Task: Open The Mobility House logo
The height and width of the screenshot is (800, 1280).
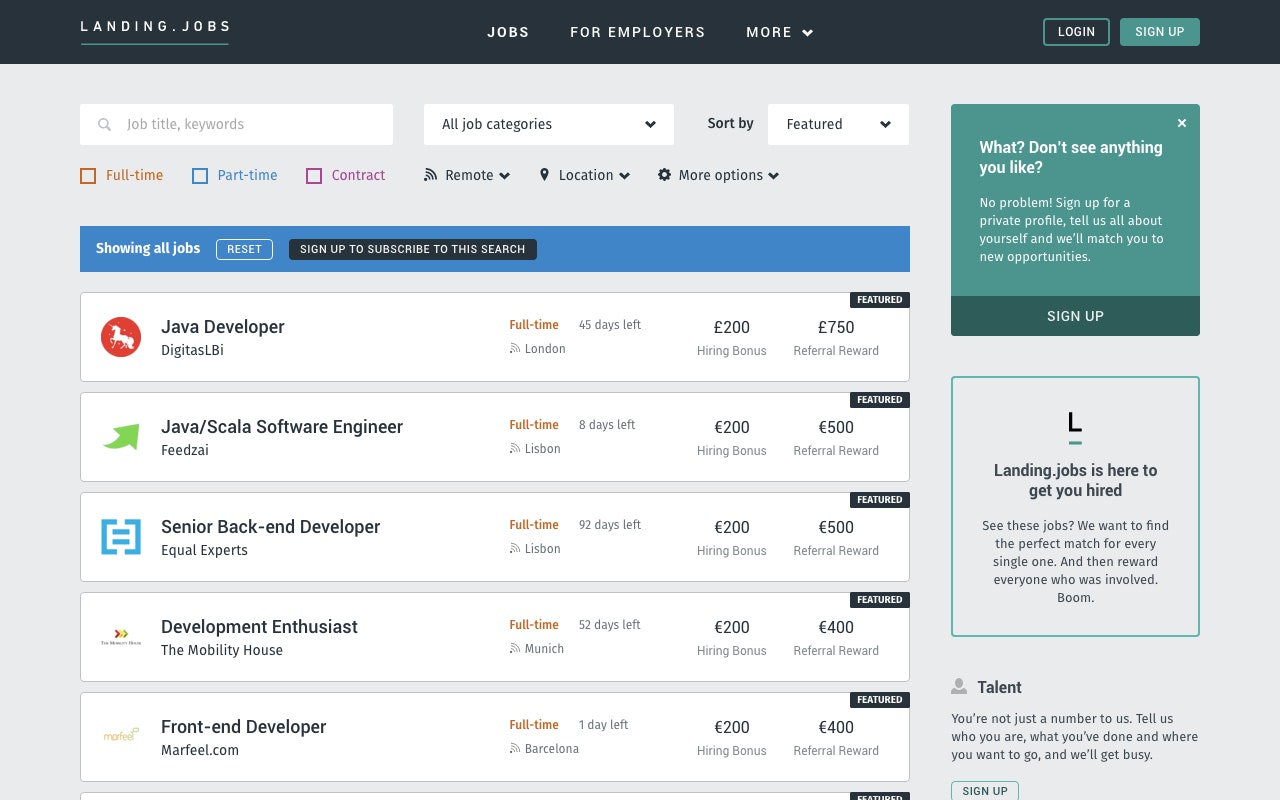Action: [121, 637]
